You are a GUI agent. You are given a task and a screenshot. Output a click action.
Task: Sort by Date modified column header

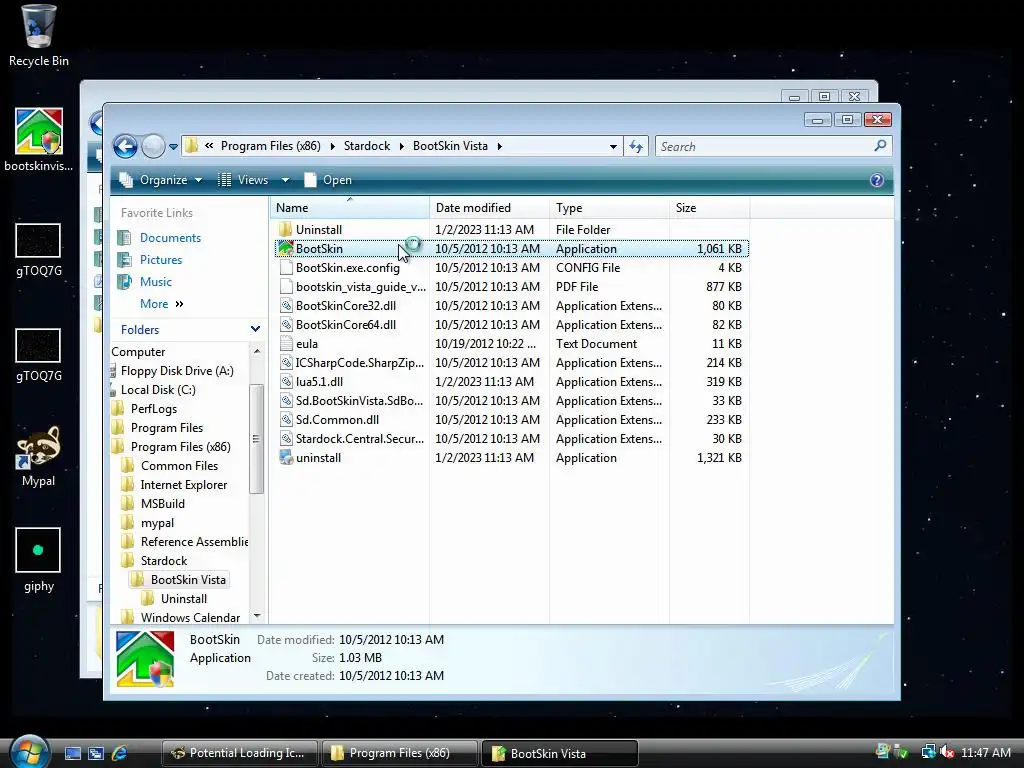[x=489, y=208]
